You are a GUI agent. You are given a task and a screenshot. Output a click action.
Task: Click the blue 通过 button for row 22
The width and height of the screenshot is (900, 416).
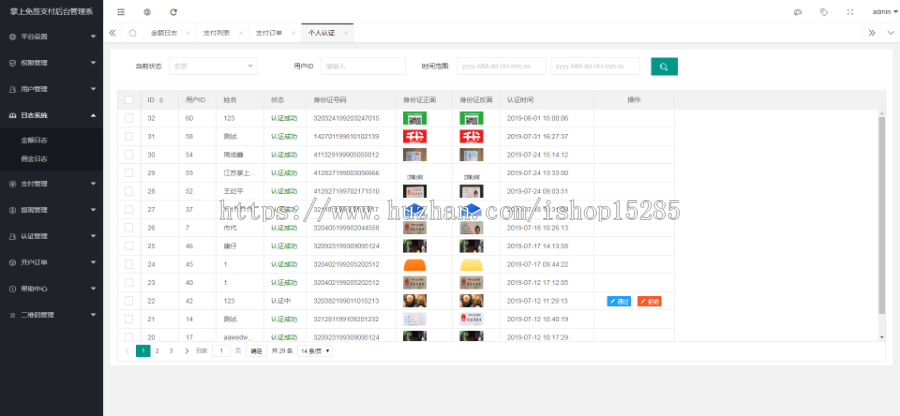(619, 301)
